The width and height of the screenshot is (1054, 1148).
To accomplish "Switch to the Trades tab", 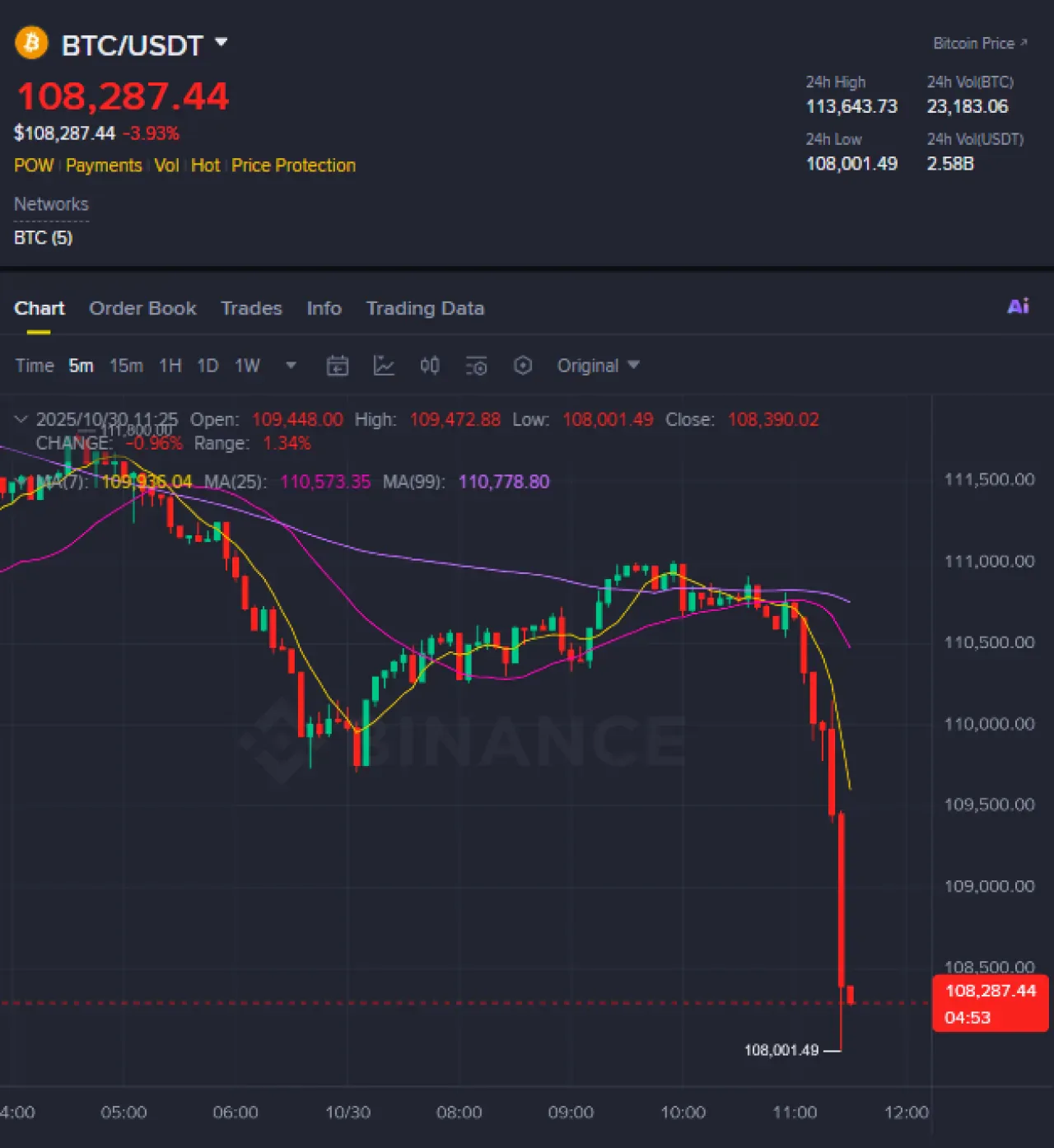I will (251, 308).
